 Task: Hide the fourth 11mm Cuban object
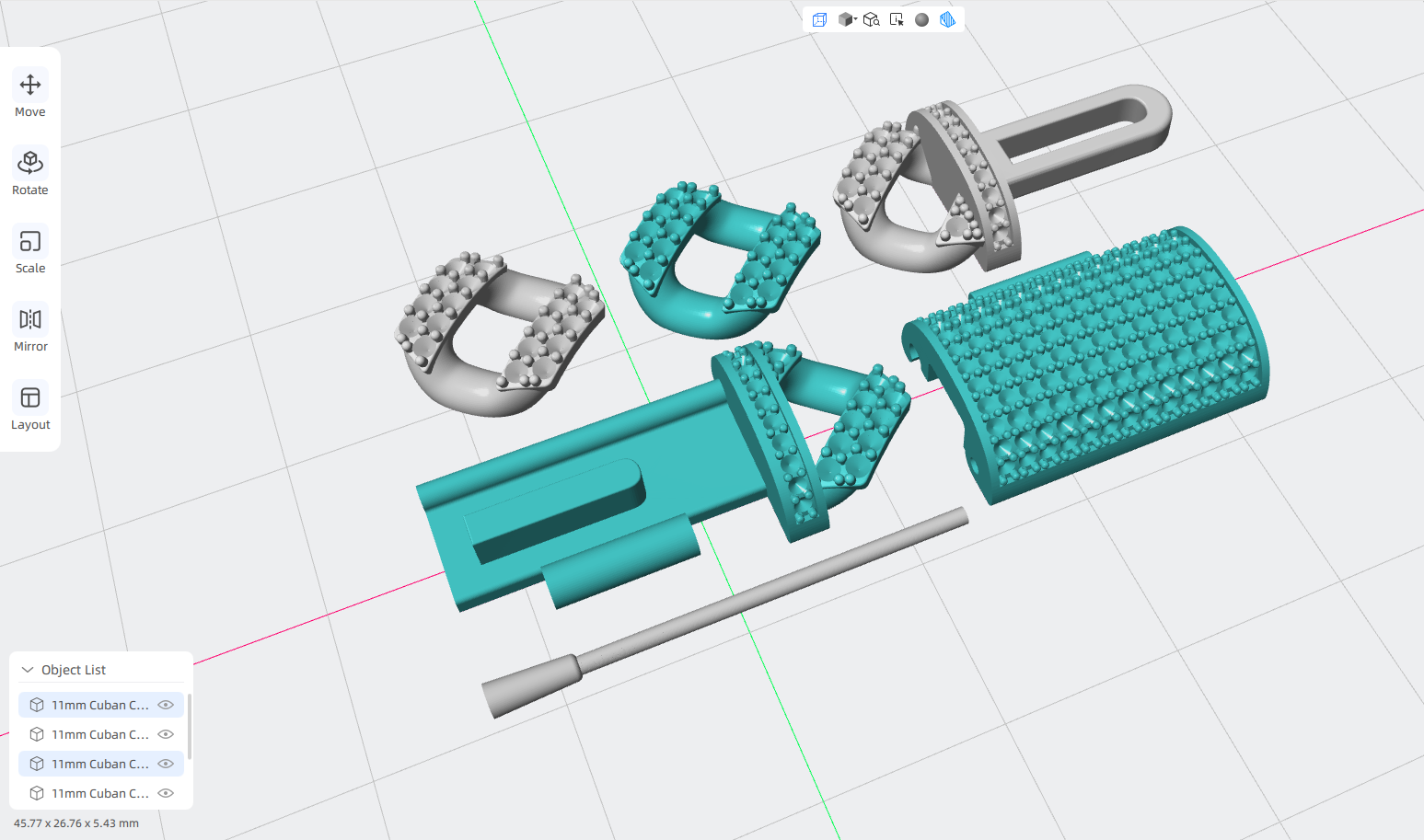(166, 793)
